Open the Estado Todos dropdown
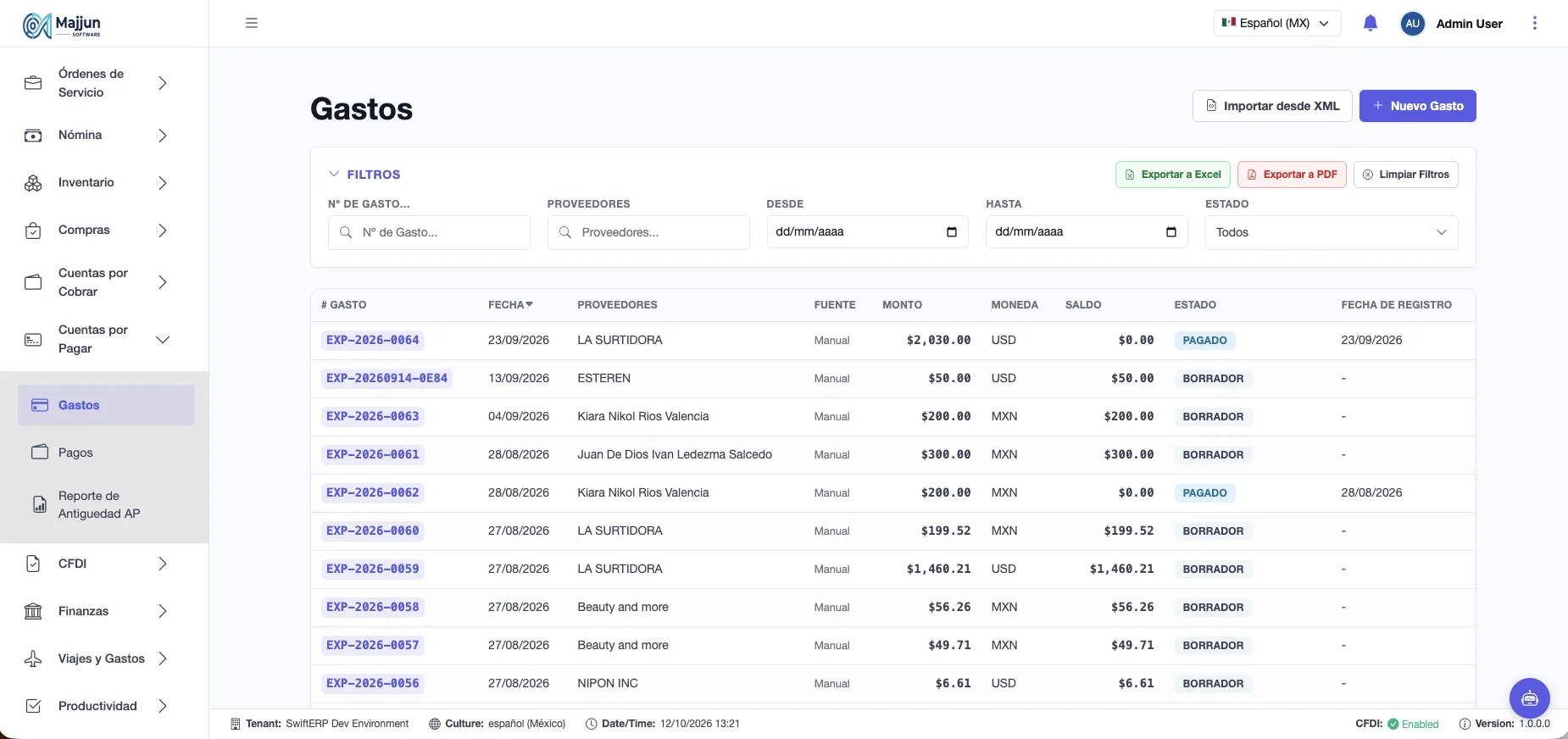Viewport: 1568px width, 739px height. pyautogui.click(x=1332, y=232)
